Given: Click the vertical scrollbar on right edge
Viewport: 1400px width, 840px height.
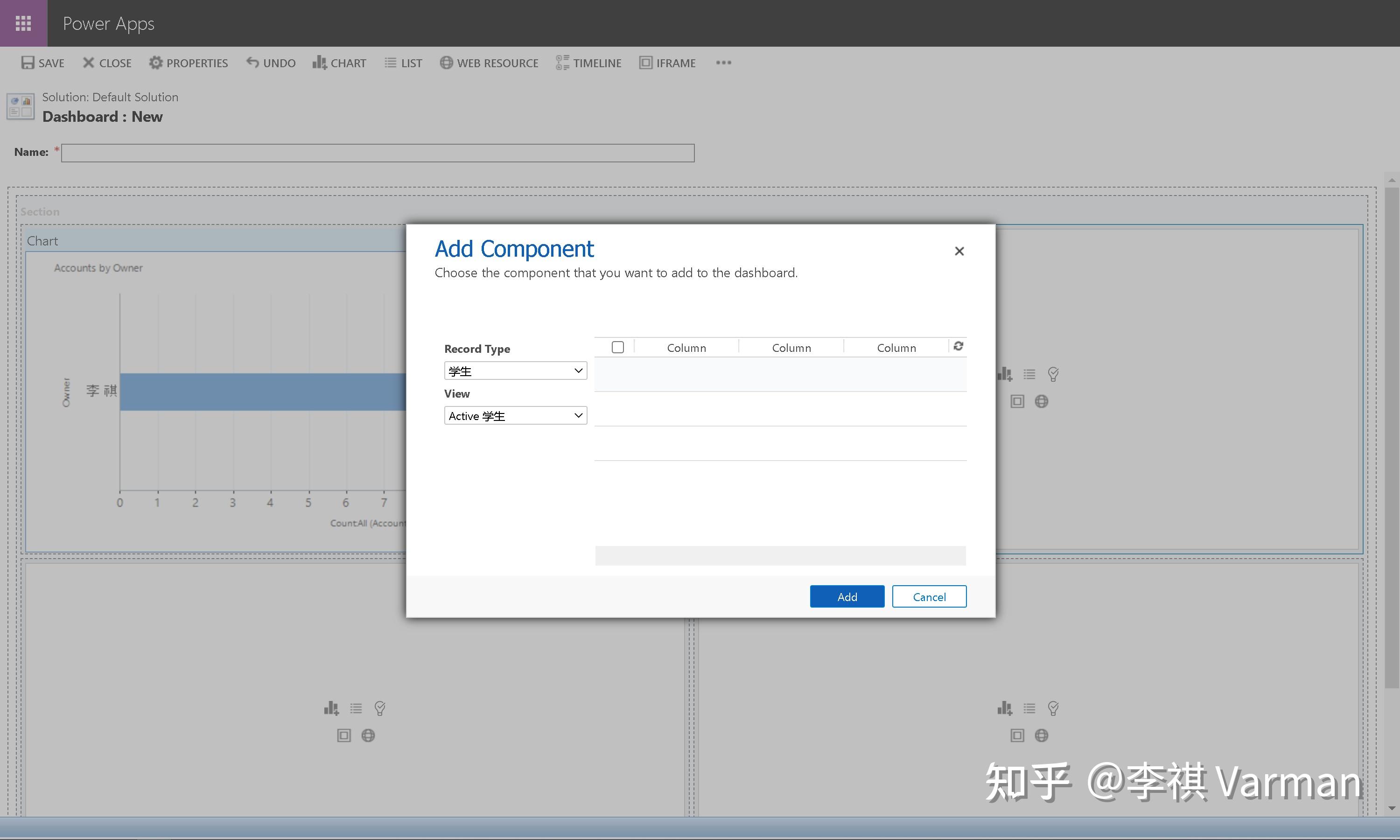Looking at the screenshot, I should [x=1392, y=436].
